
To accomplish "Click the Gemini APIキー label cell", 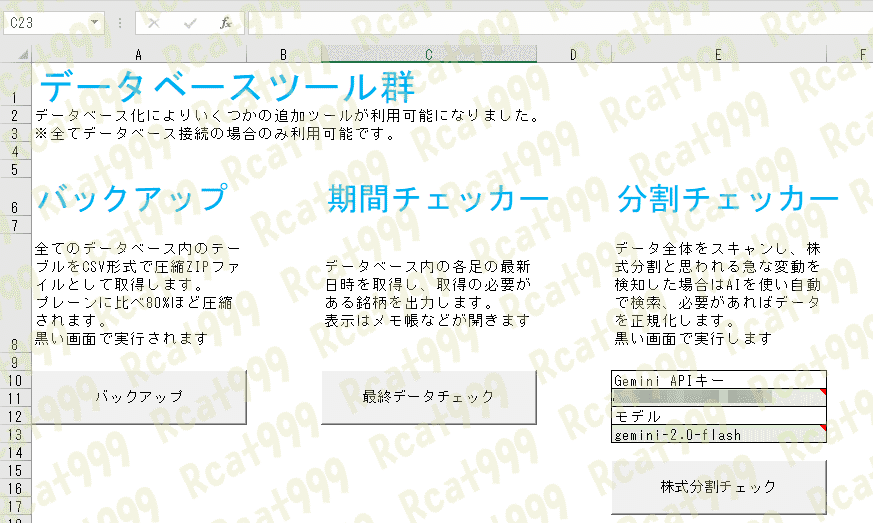I will coord(718,380).
